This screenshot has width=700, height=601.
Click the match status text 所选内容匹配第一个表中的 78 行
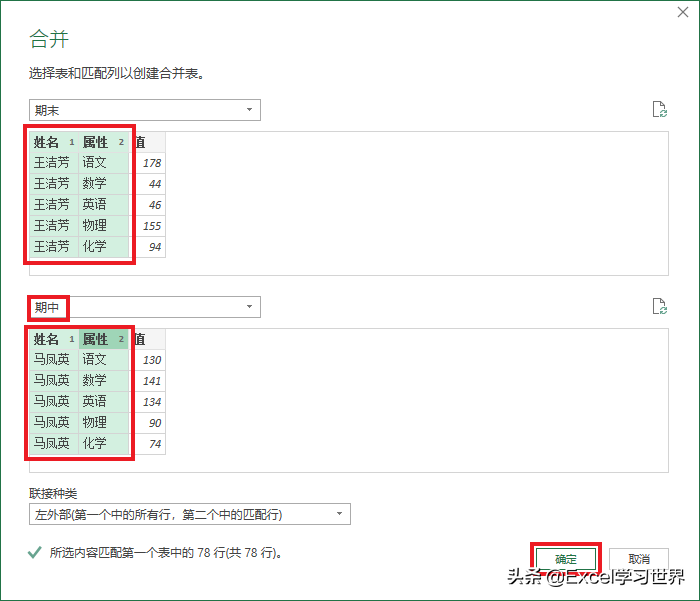click(166, 553)
